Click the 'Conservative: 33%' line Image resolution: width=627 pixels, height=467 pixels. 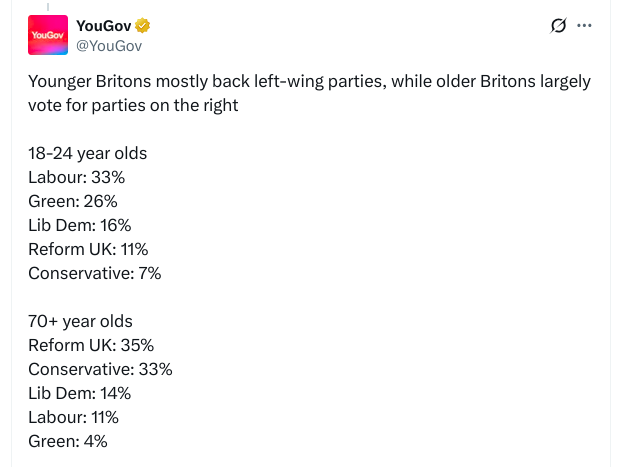click(x=100, y=369)
